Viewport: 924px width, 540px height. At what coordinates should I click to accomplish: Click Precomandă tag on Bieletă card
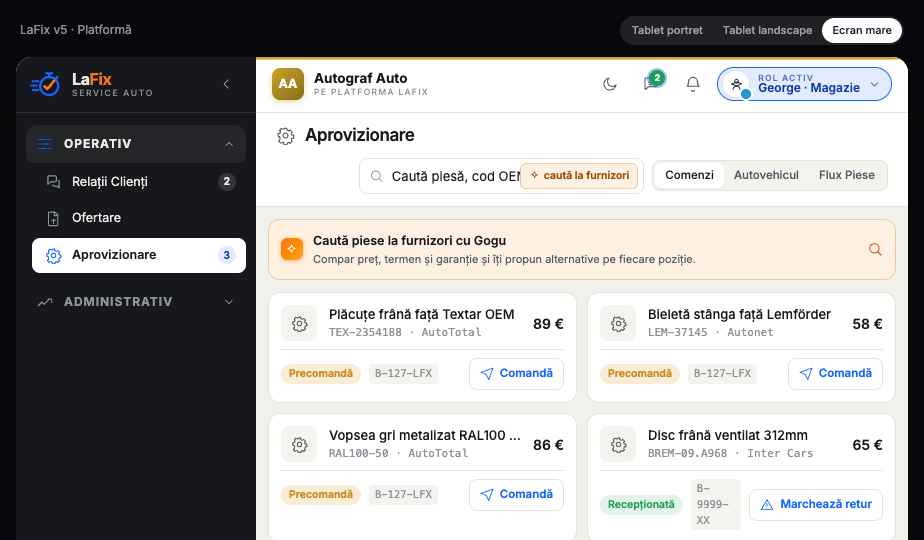[639, 374]
